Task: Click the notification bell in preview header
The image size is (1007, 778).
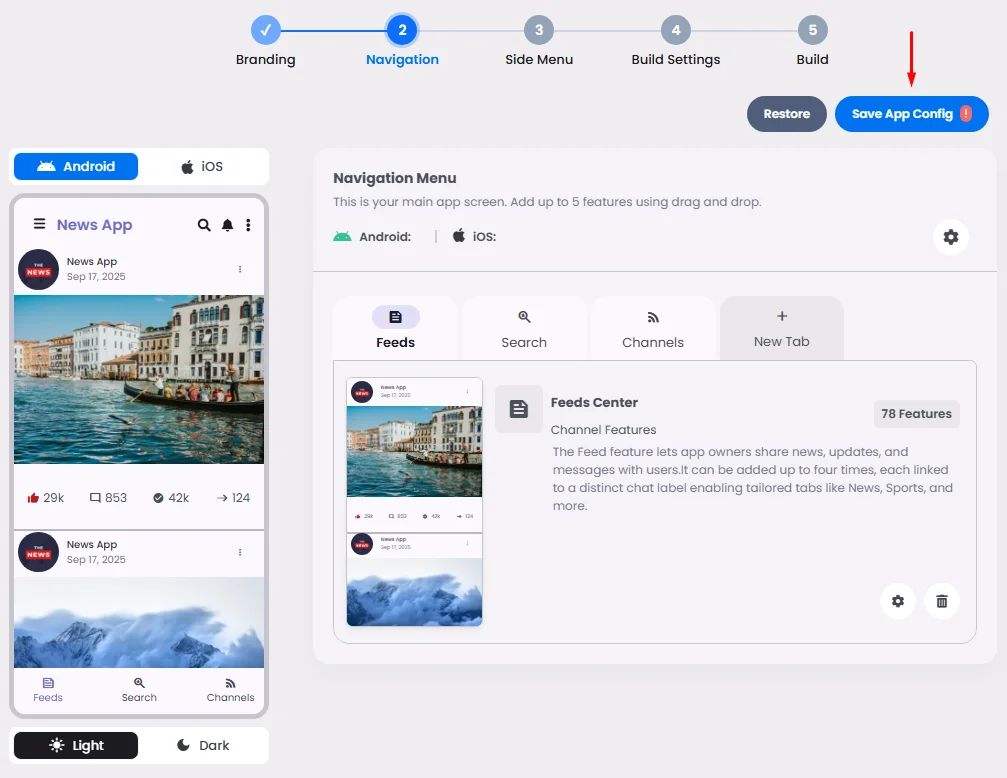Action: (227, 225)
